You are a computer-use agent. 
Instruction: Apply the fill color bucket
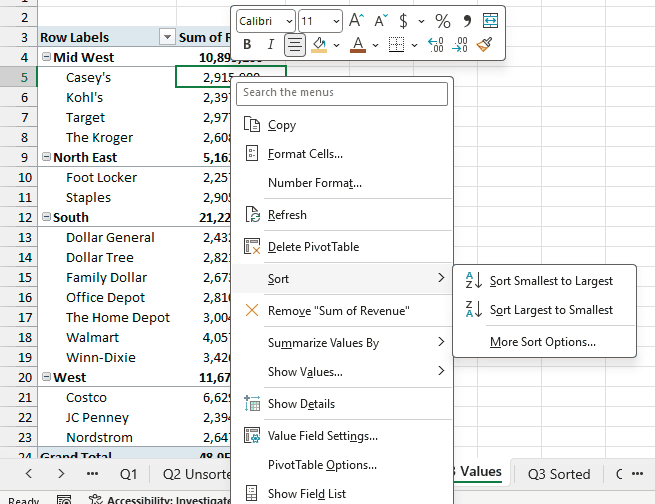320,45
